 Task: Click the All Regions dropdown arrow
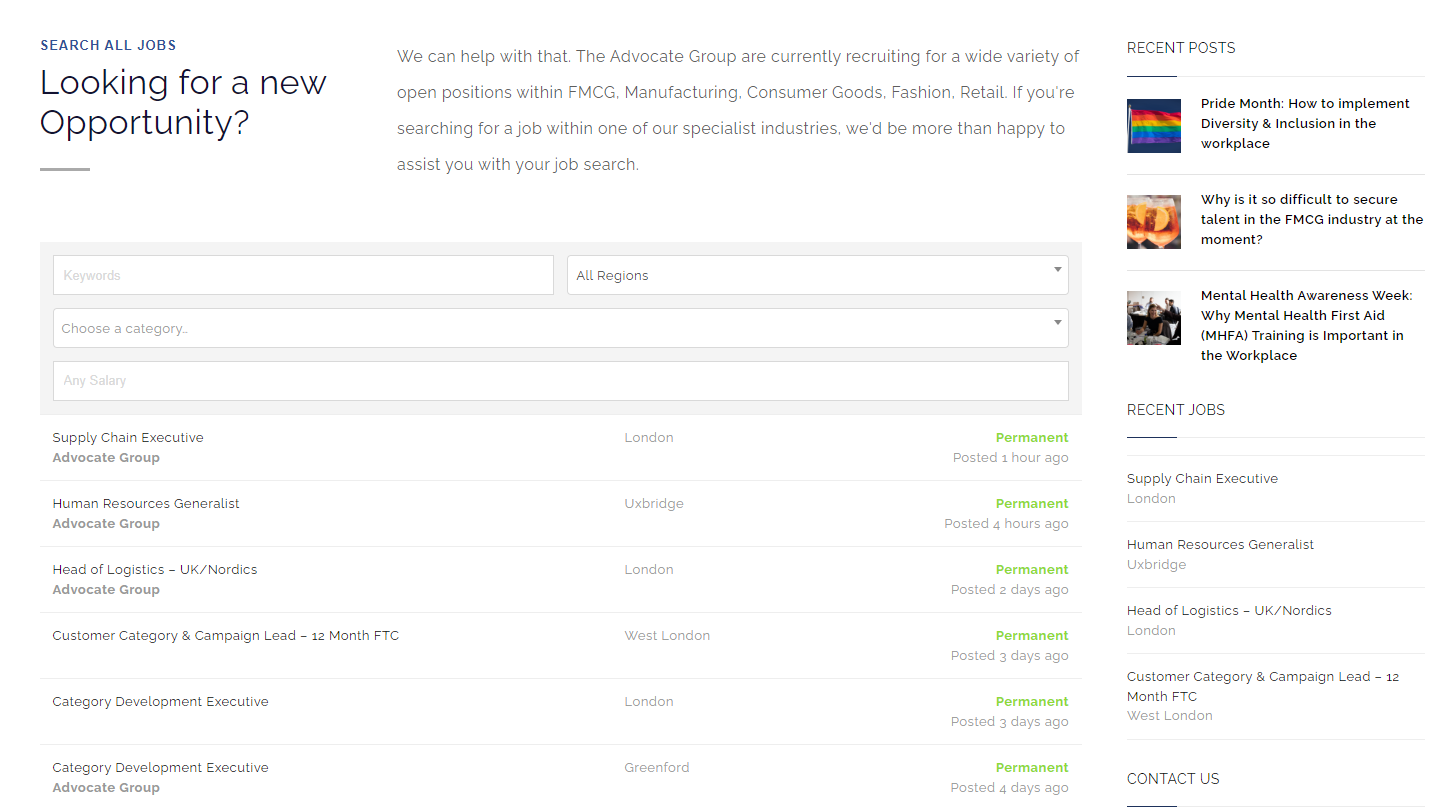click(x=1057, y=270)
